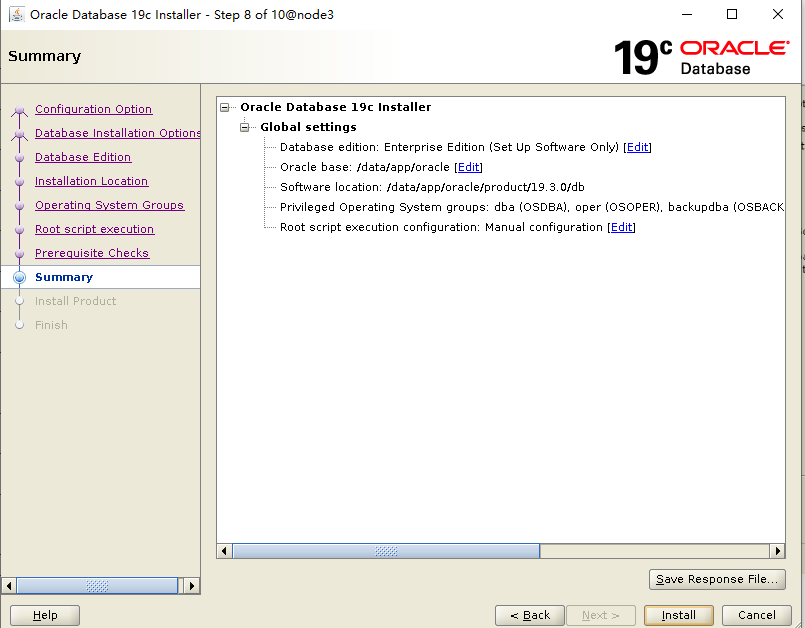The image size is (805, 628).
Task: Click the Save Response File button
Action: [x=717, y=579]
